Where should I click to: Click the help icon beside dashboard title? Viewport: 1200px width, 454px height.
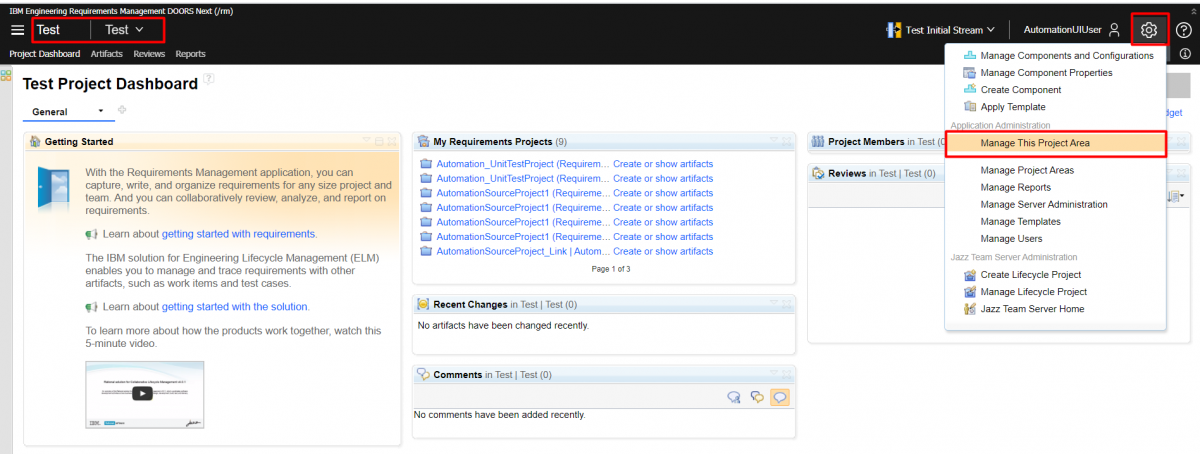tap(209, 79)
